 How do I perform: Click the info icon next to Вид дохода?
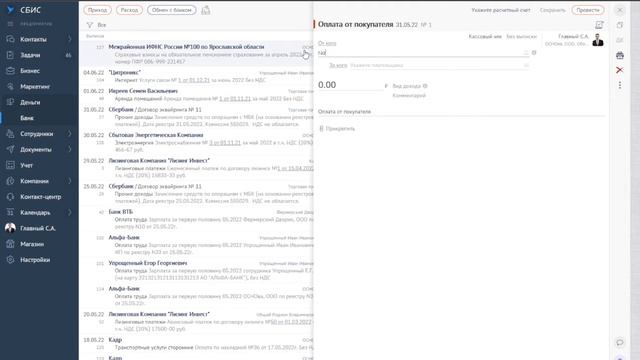coord(425,86)
